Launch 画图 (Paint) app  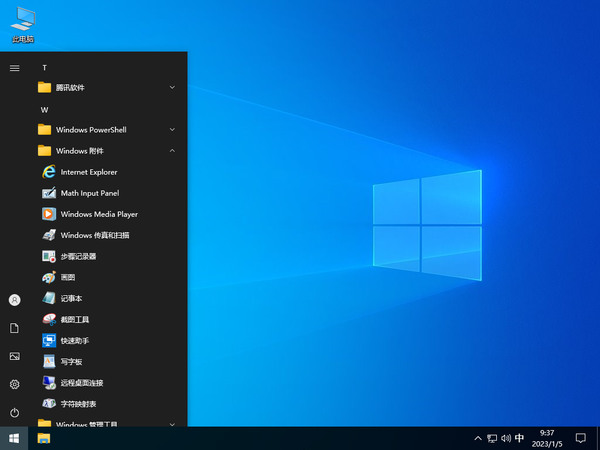click(x=67, y=277)
